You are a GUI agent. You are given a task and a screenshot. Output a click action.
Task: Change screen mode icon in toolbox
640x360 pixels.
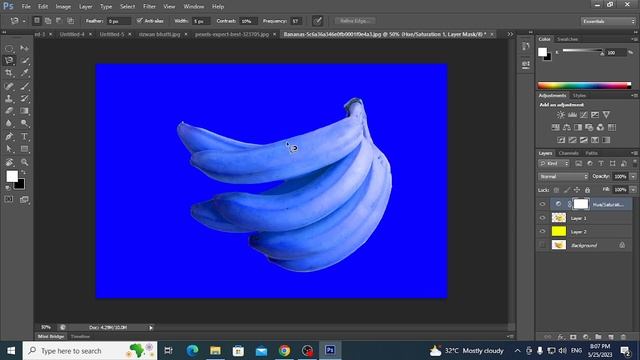click(x=24, y=199)
